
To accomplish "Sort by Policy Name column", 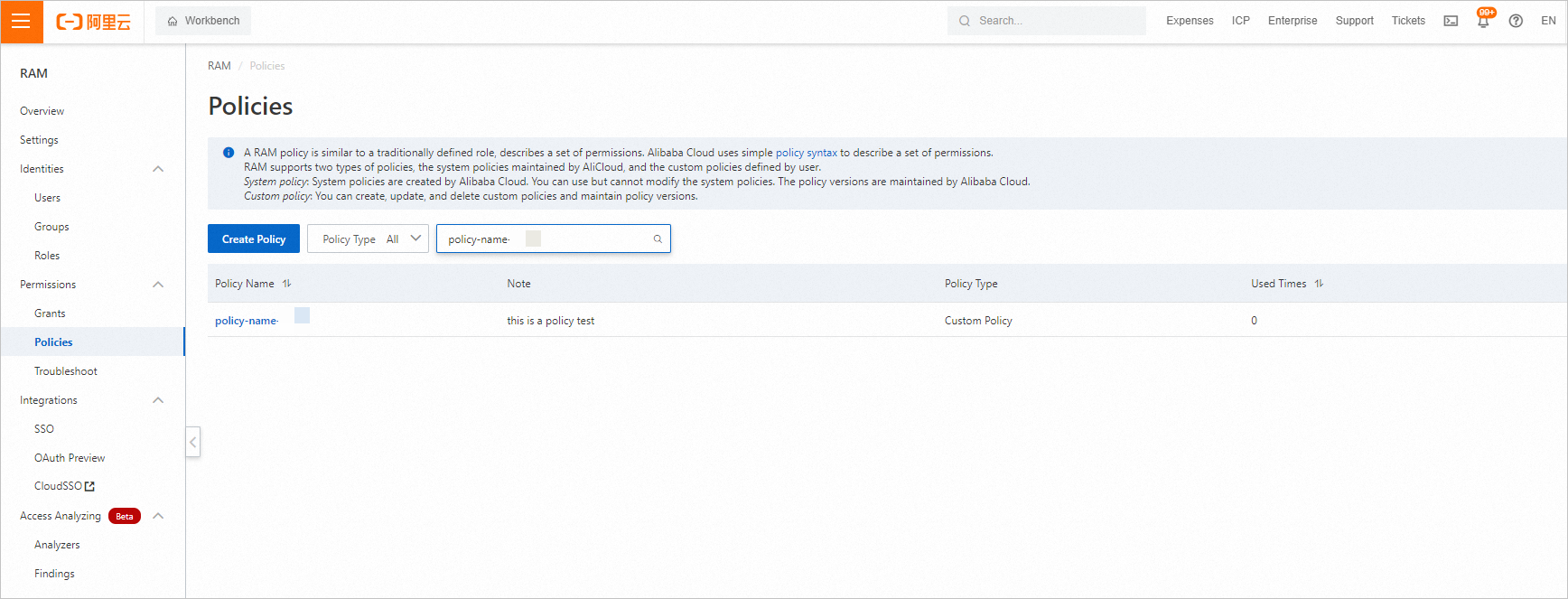I will pyautogui.click(x=286, y=284).
